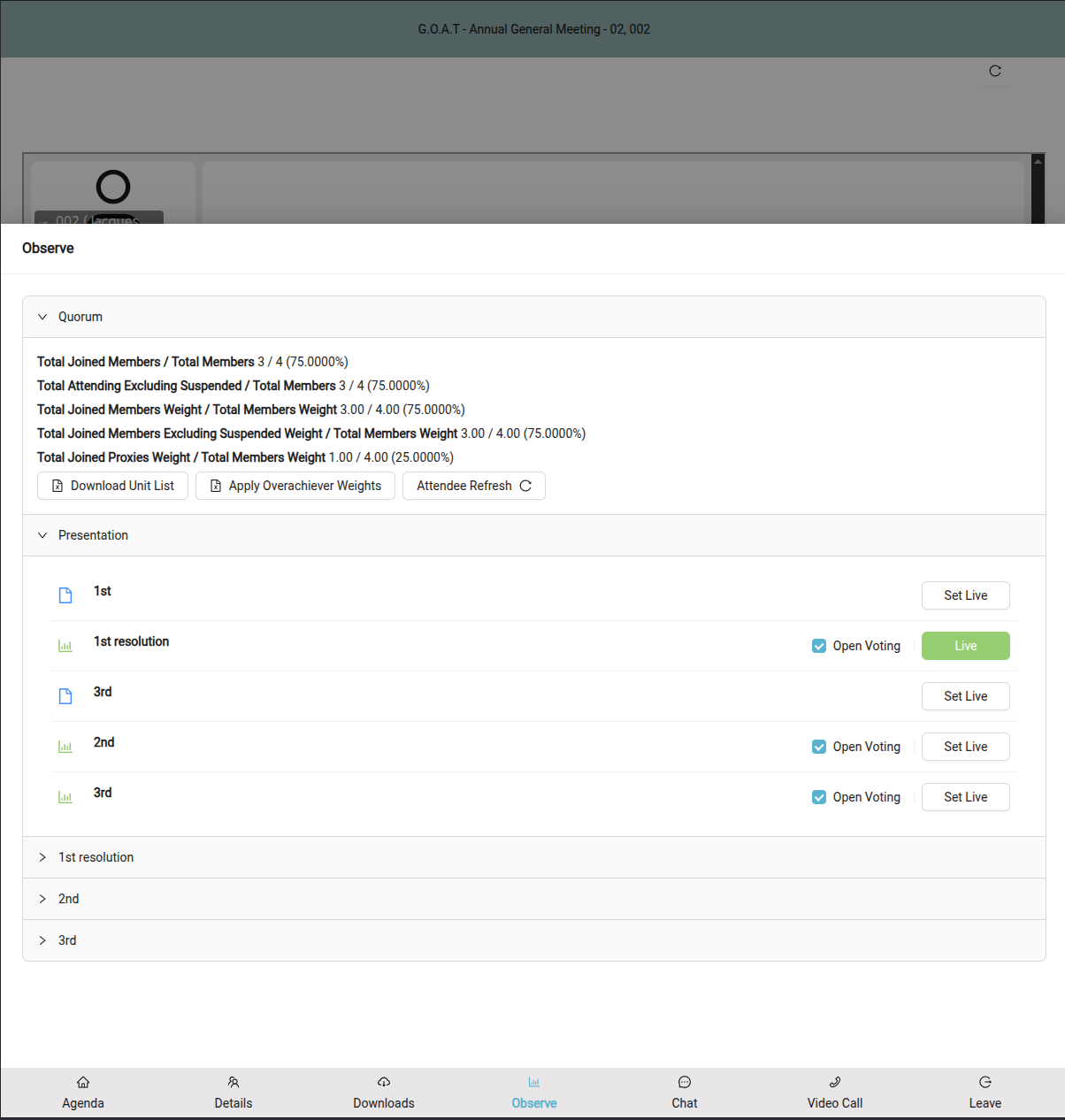Open the Chat bubble icon
The image size is (1065, 1120).
(x=685, y=1082)
